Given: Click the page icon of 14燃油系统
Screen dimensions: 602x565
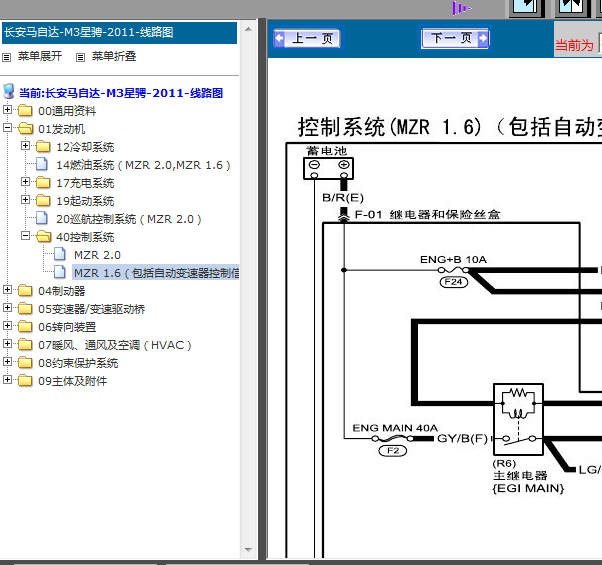Looking at the screenshot, I should coord(42,164).
